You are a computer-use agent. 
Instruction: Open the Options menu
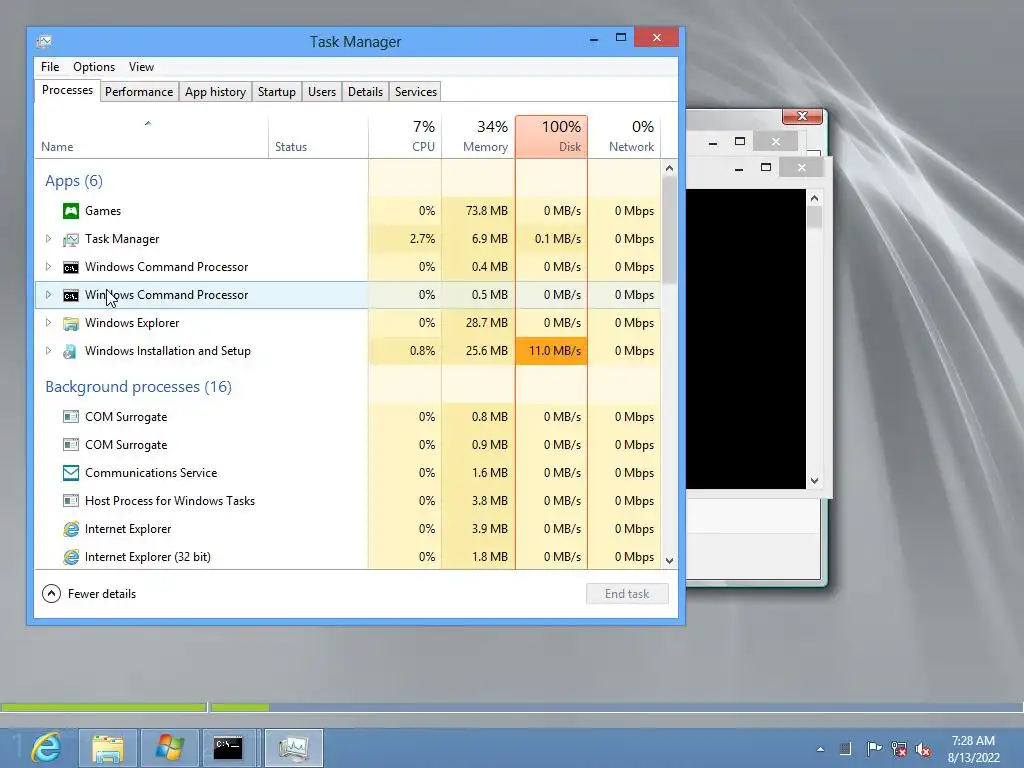tap(94, 67)
